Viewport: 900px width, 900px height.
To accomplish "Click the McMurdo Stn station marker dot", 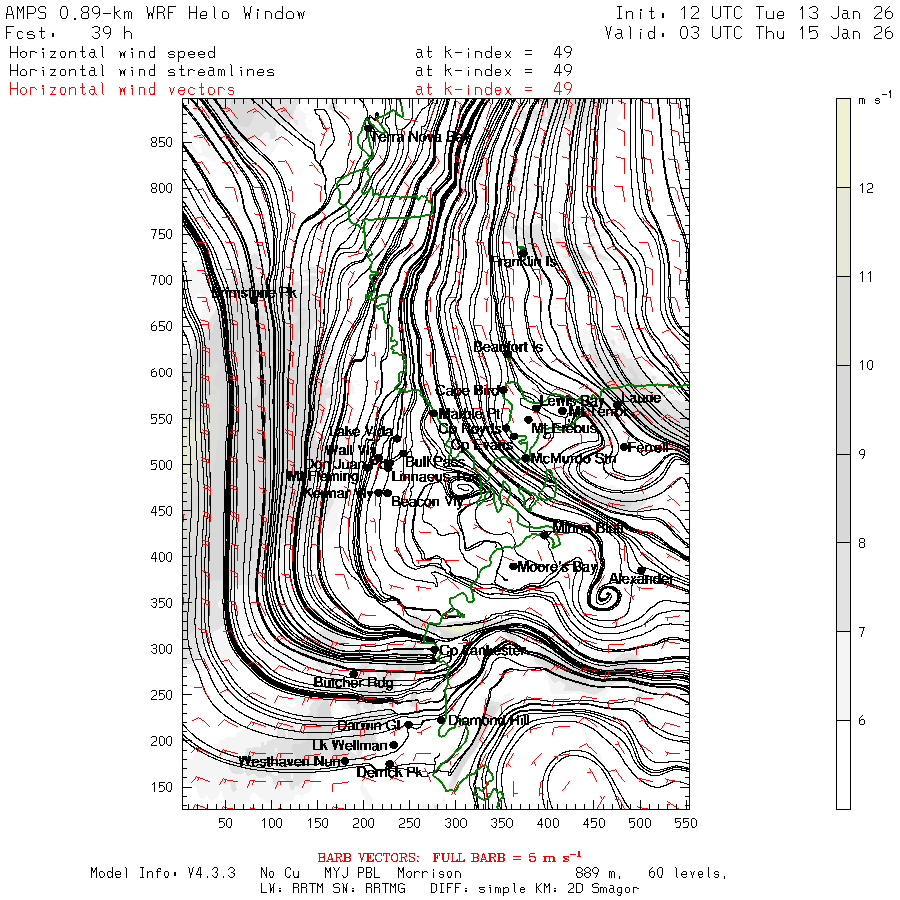I will (526, 458).
